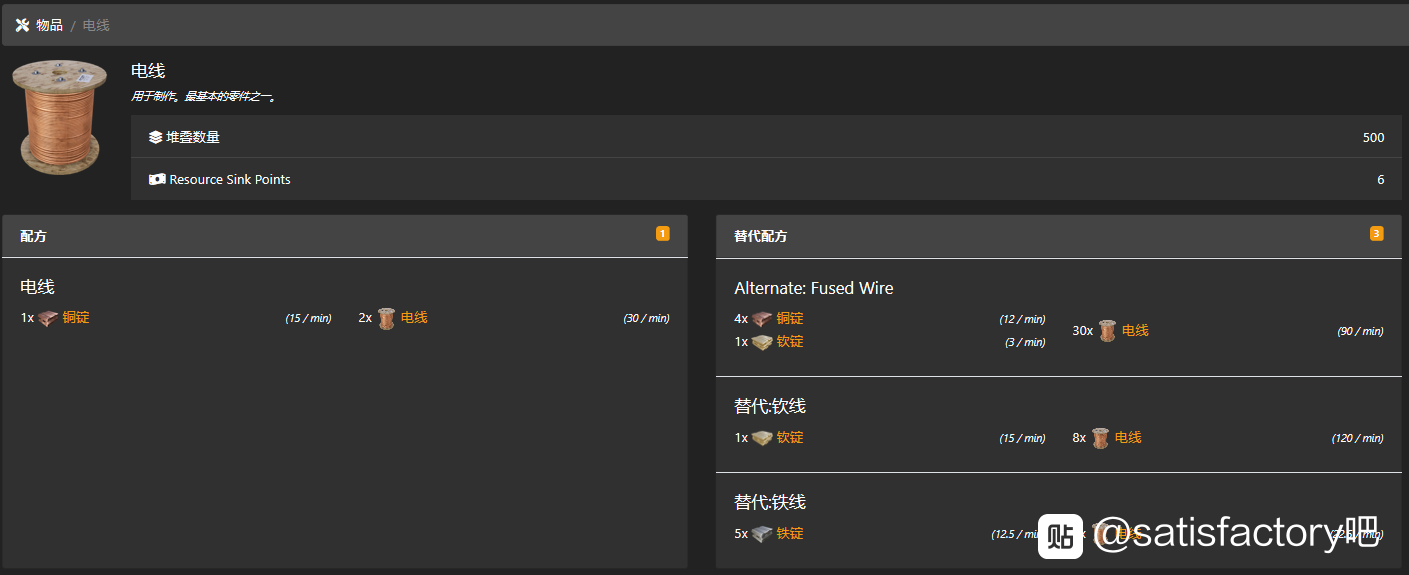Click the wire spool icon in default recipe
Viewport: 1409px width, 575px height.
386,318
